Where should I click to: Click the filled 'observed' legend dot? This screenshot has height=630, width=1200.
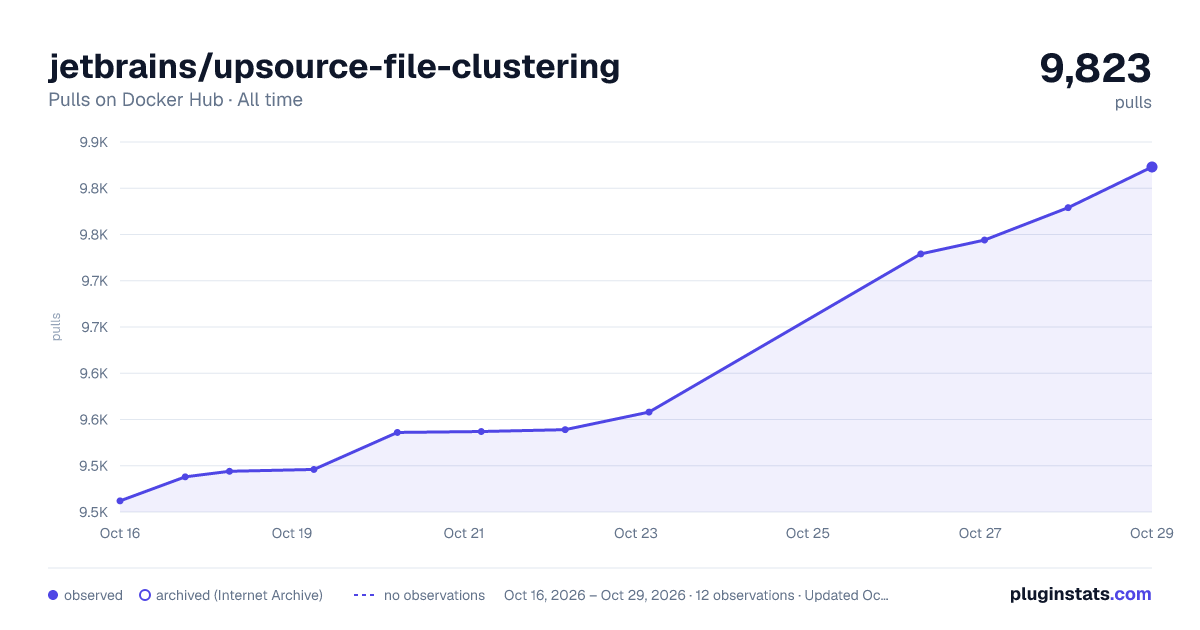click(x=53, y=595)
